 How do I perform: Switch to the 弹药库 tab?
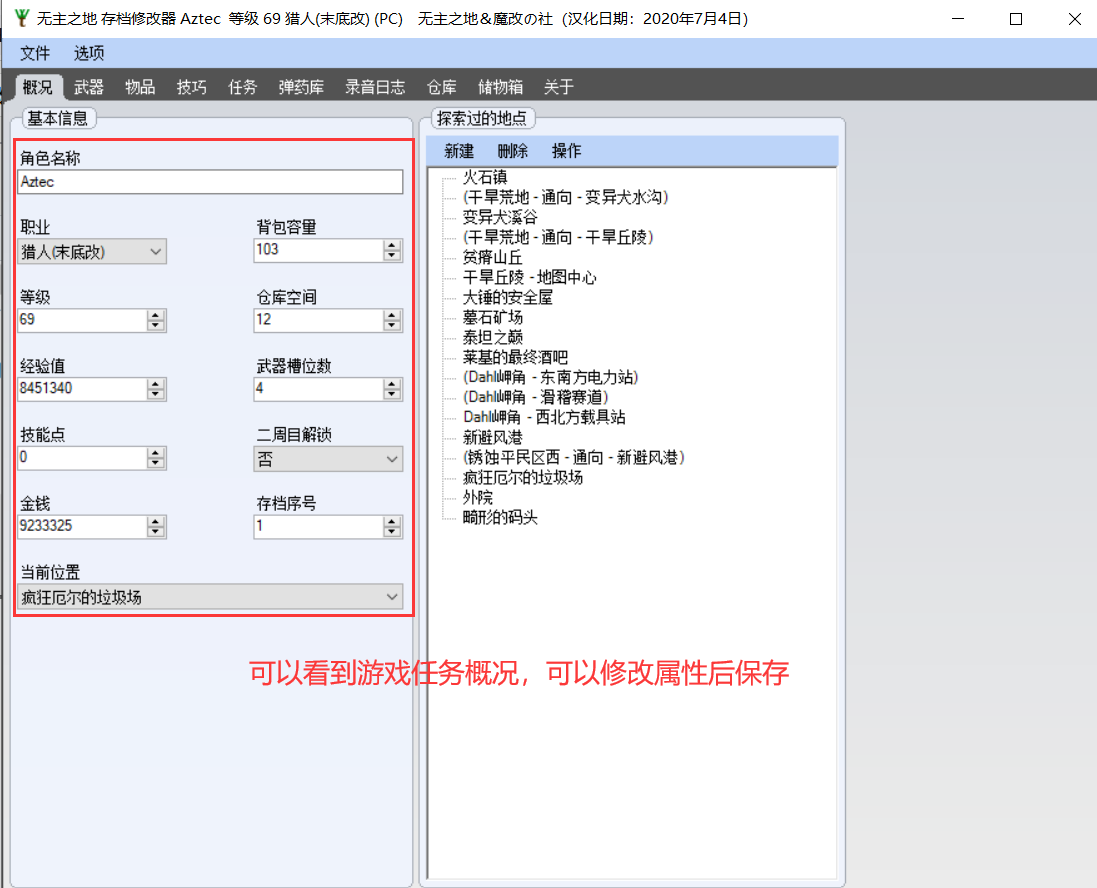tap(301, 87)
